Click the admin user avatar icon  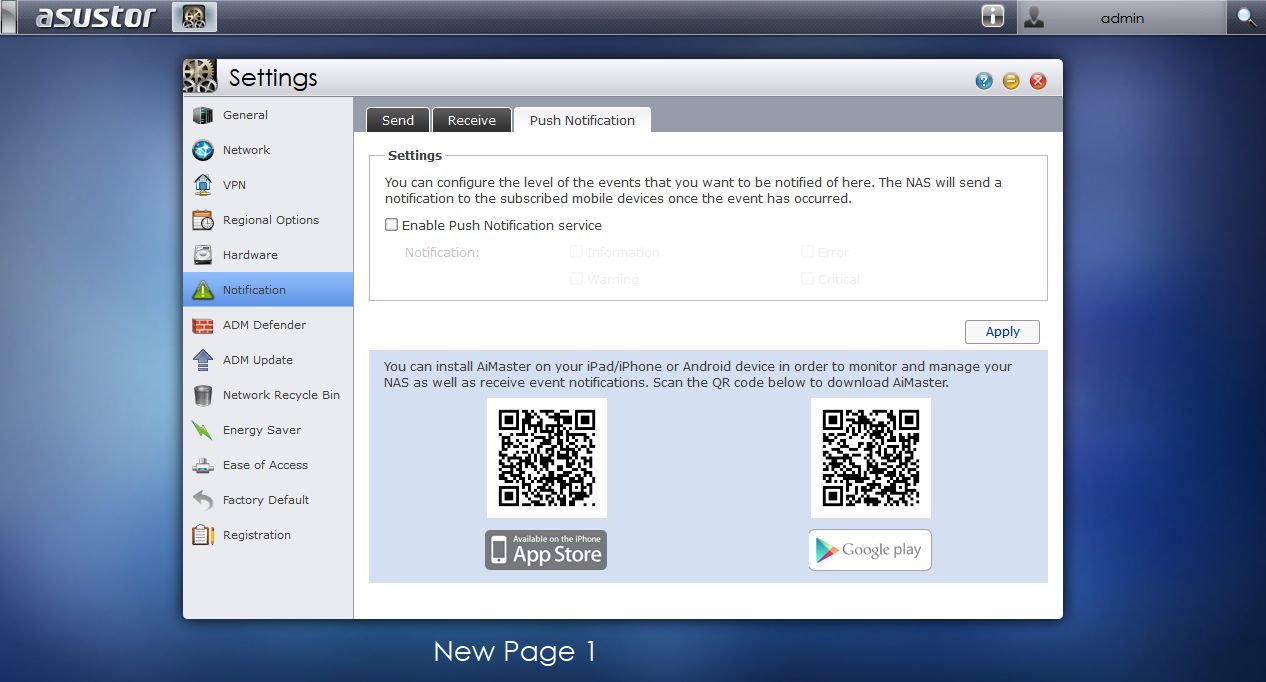(x=1034, y=17)
